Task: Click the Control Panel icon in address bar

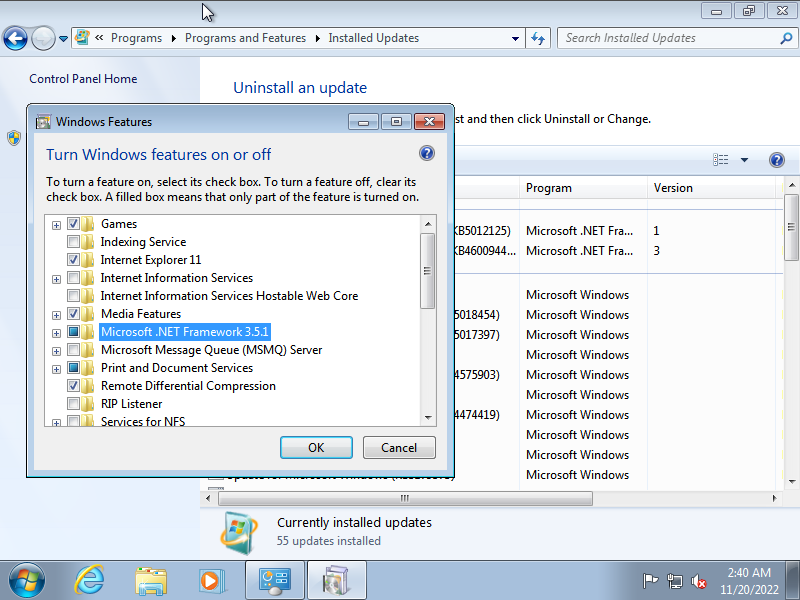Action: coord(82,37)
